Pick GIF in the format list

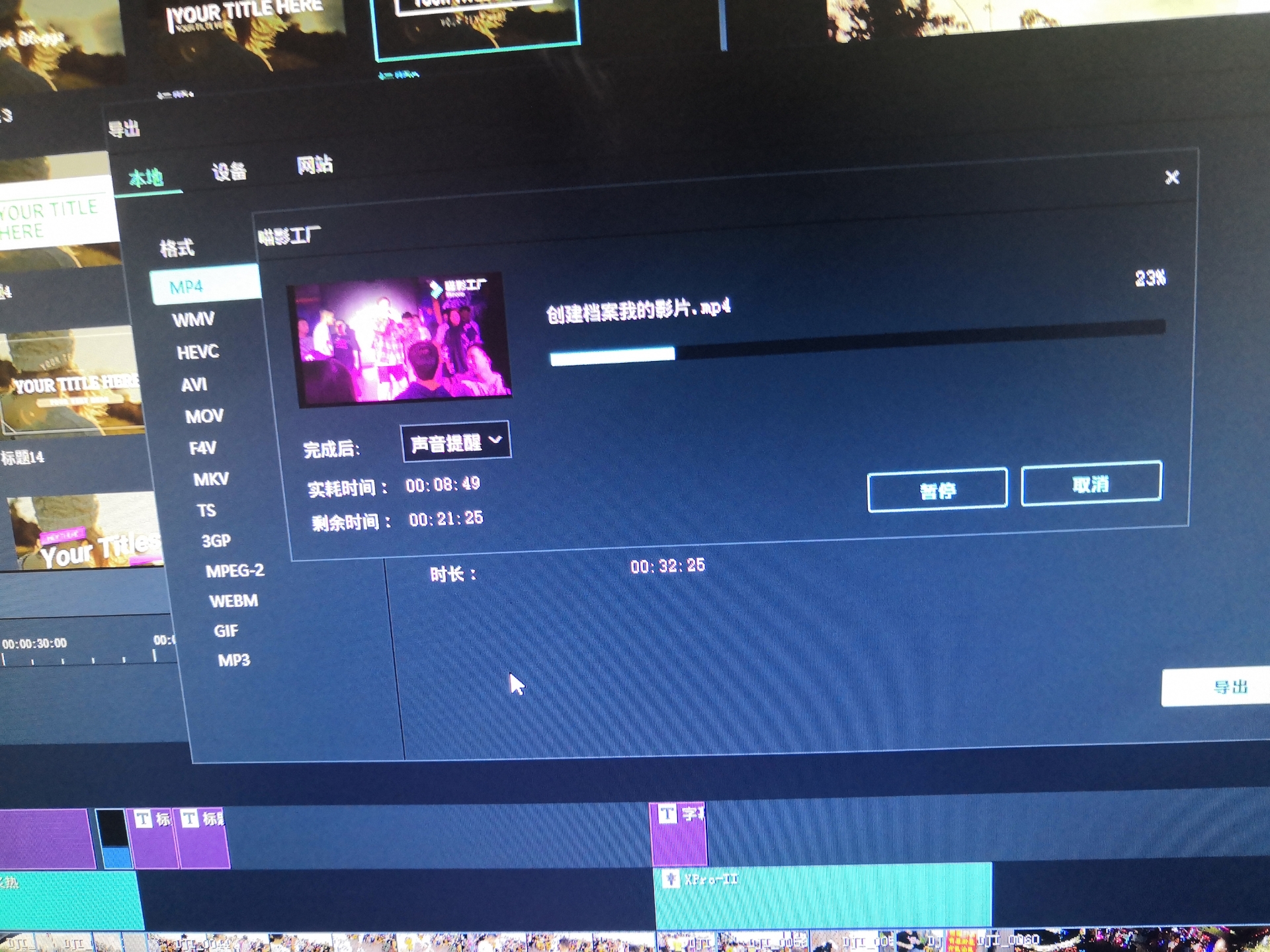point(226,631)
